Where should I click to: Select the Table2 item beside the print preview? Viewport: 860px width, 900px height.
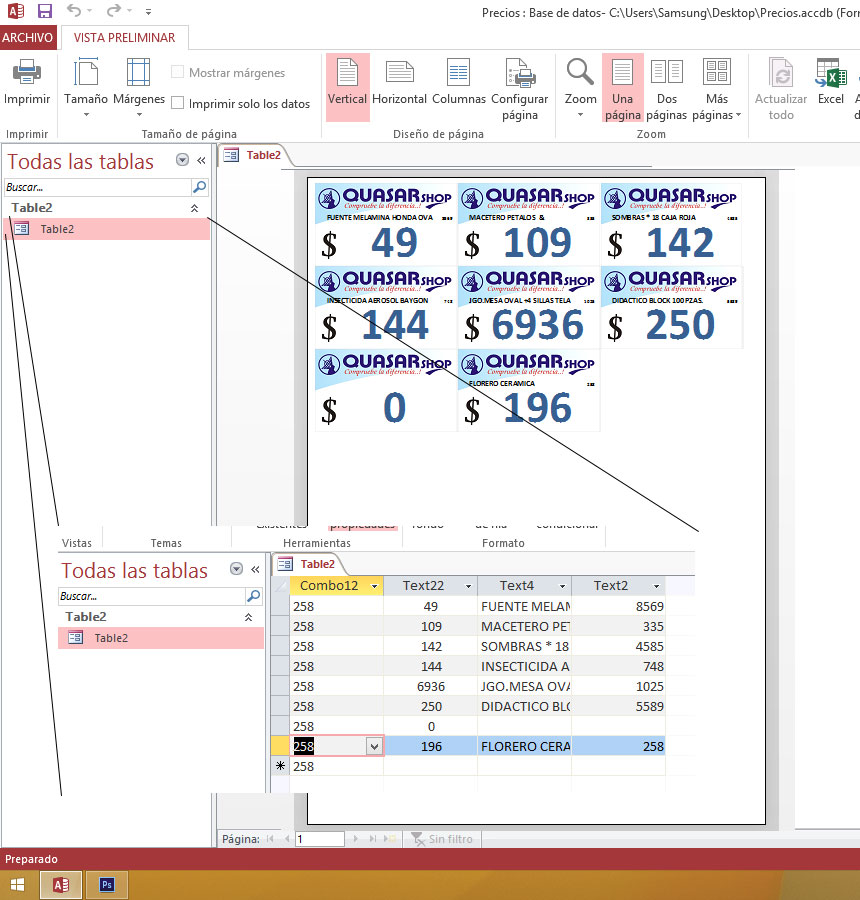click(107, 228)
